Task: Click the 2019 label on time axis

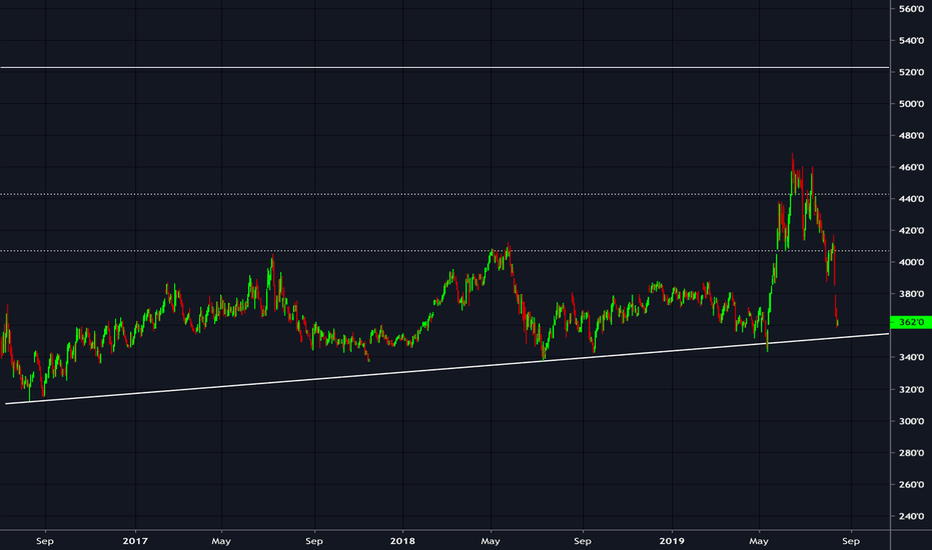Action: point(672,541)
